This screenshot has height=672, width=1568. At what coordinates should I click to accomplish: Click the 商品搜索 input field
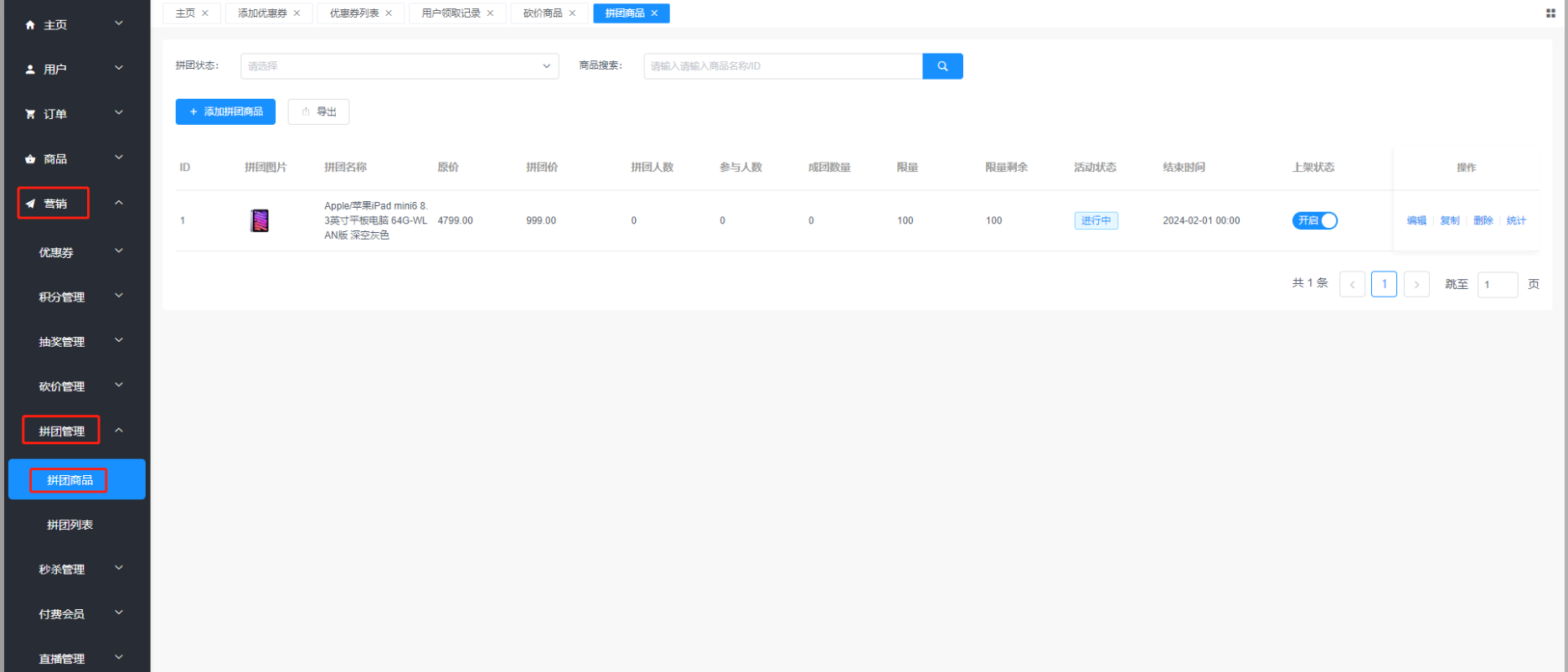pos(782,66)
